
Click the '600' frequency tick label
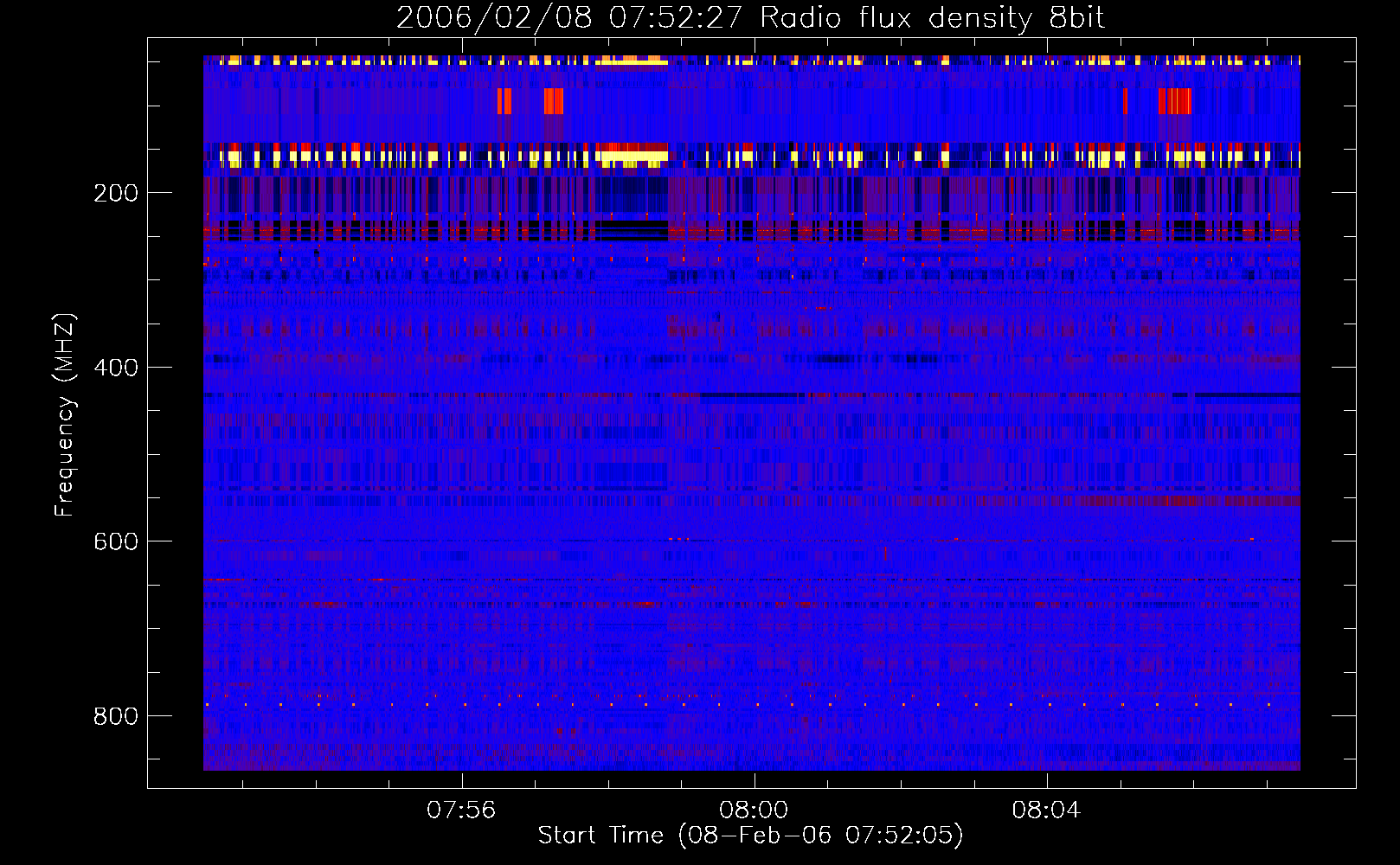point(116,541)
